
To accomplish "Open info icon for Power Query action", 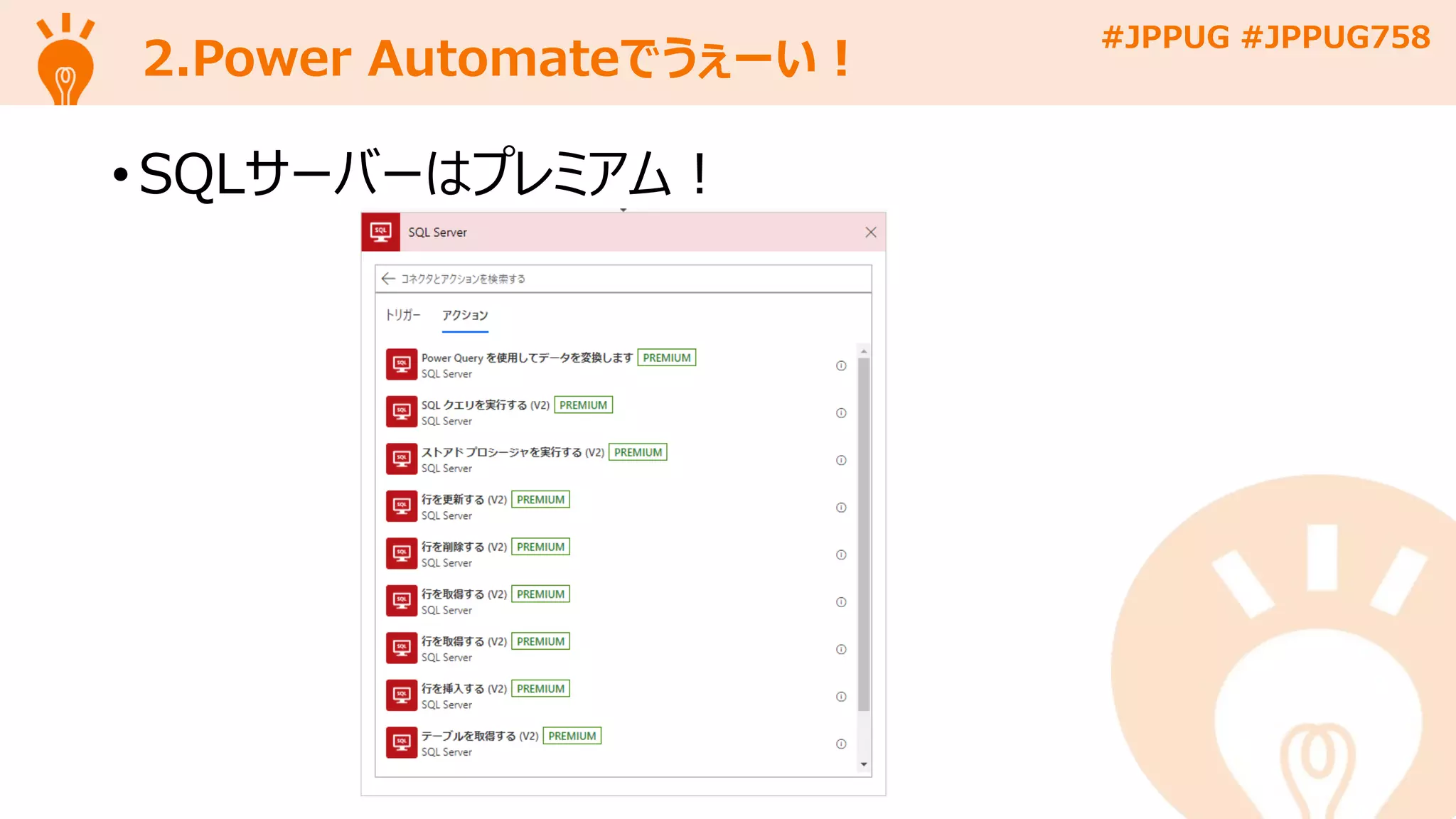I will tap(841, 366).
